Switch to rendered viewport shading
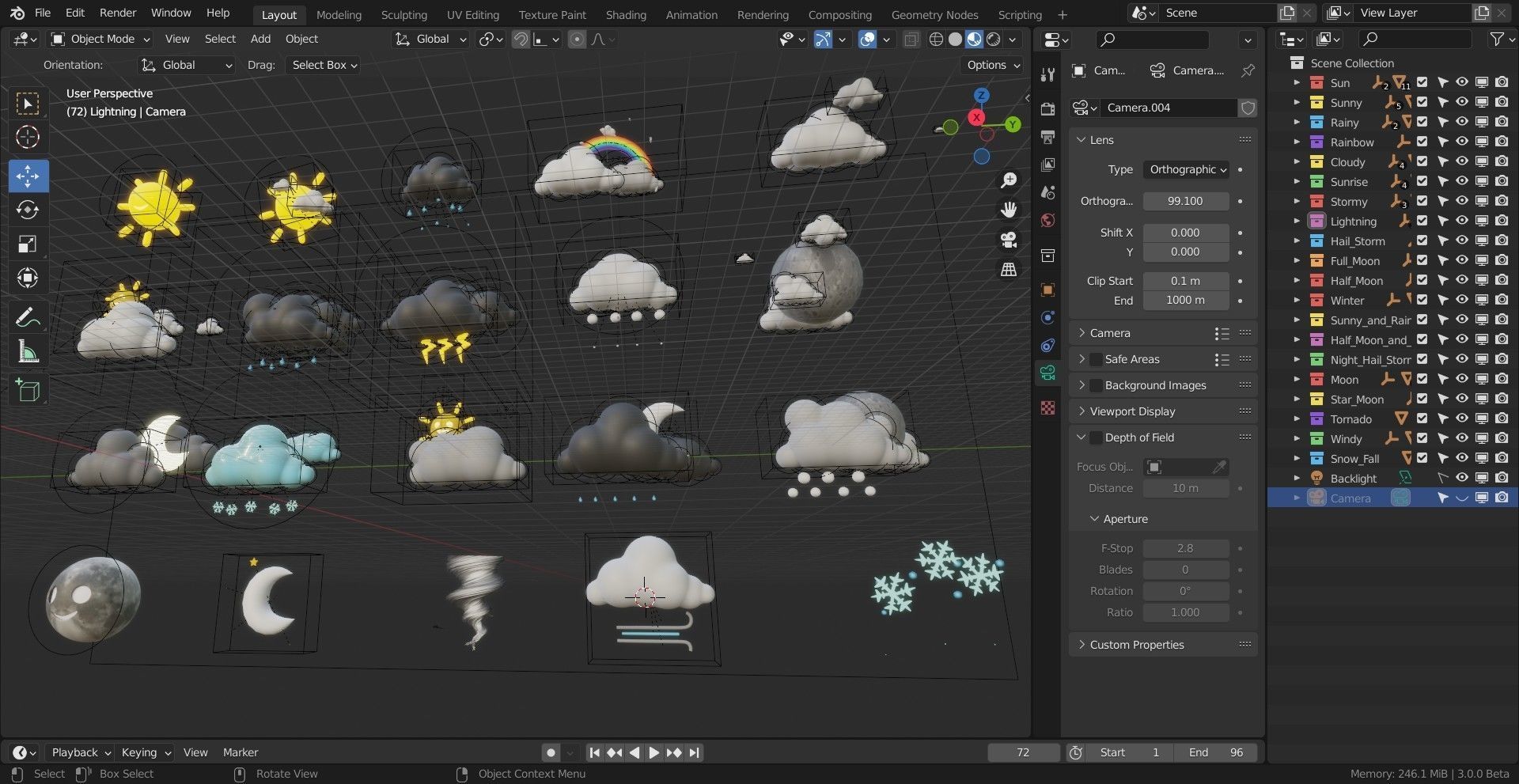 coord(994,40)
